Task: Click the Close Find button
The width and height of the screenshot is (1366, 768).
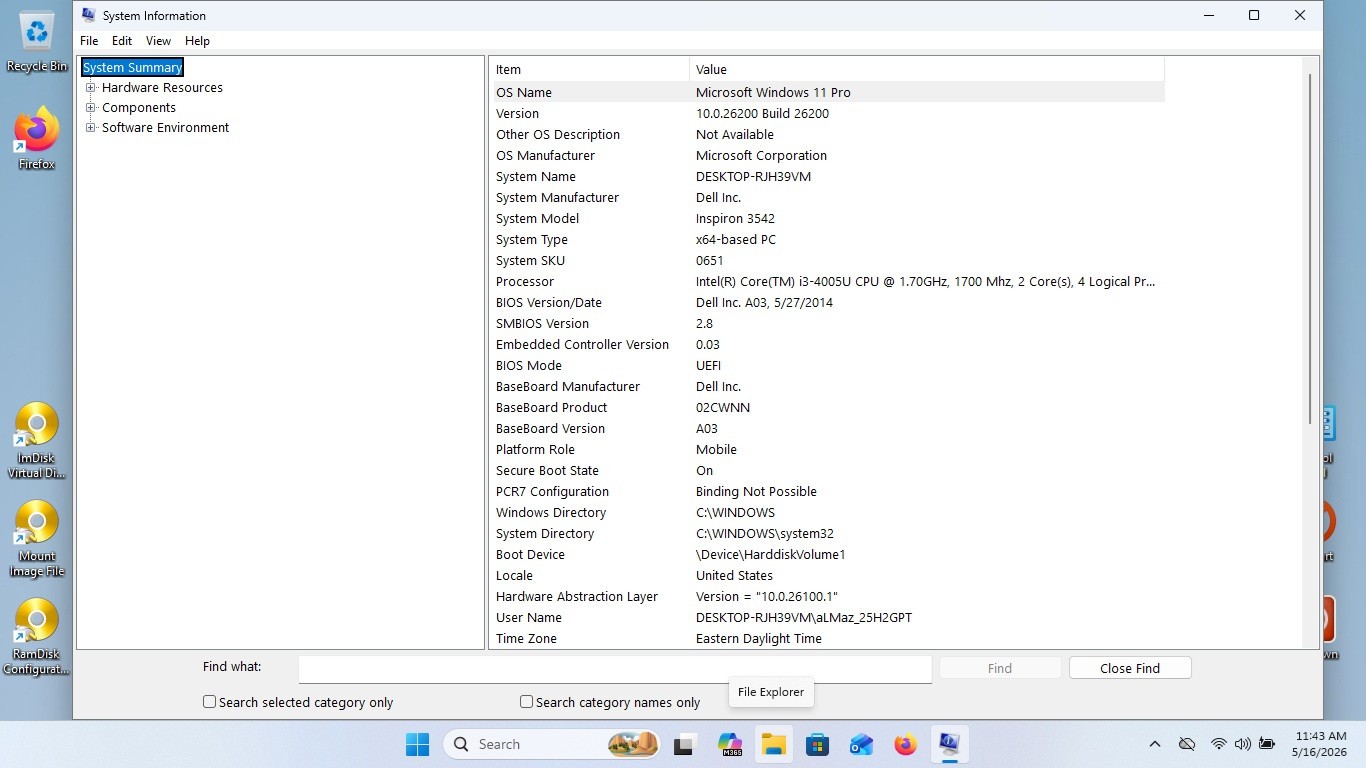Action: [1130, 668]
